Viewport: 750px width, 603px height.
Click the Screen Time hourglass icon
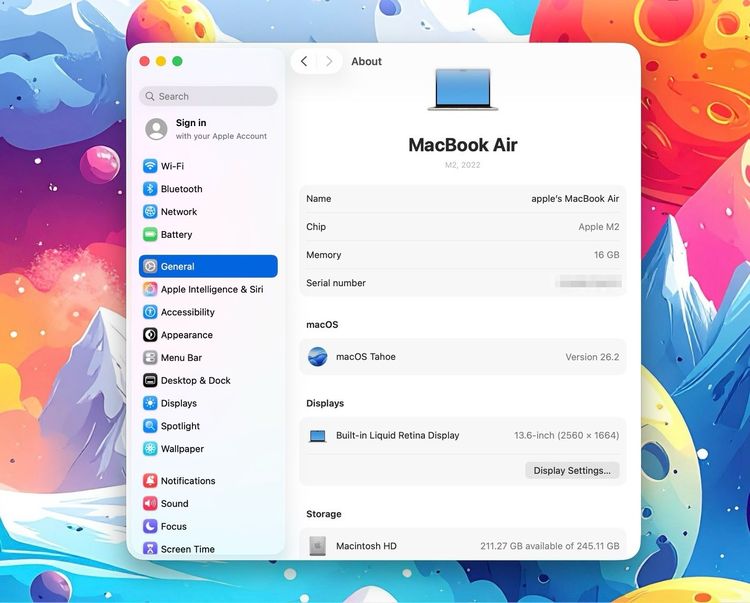(150, 548)
